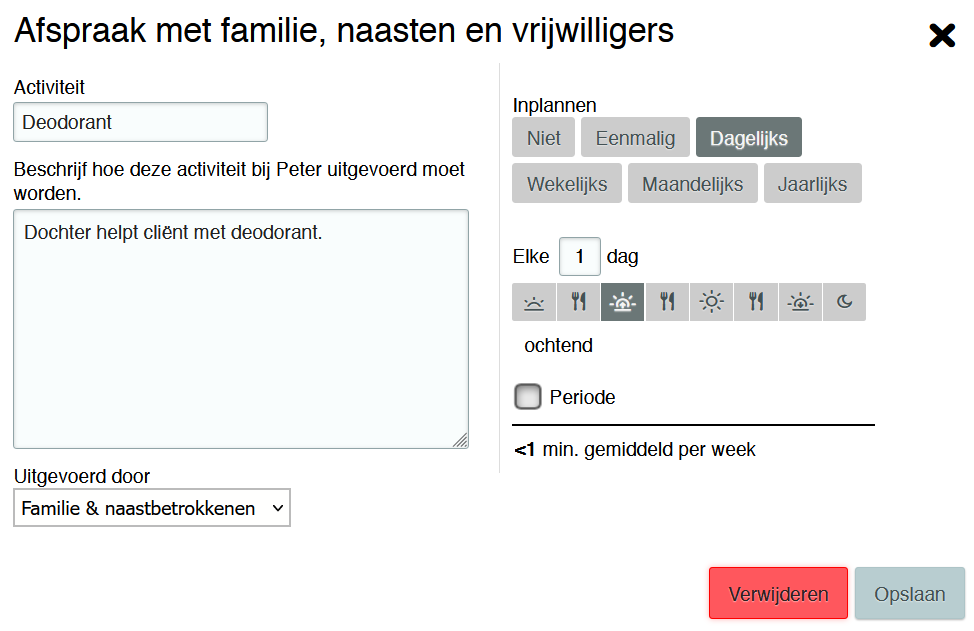Switch scheduling to Maandelijks
Screen dimensions: 974x631
click(692, 184)
